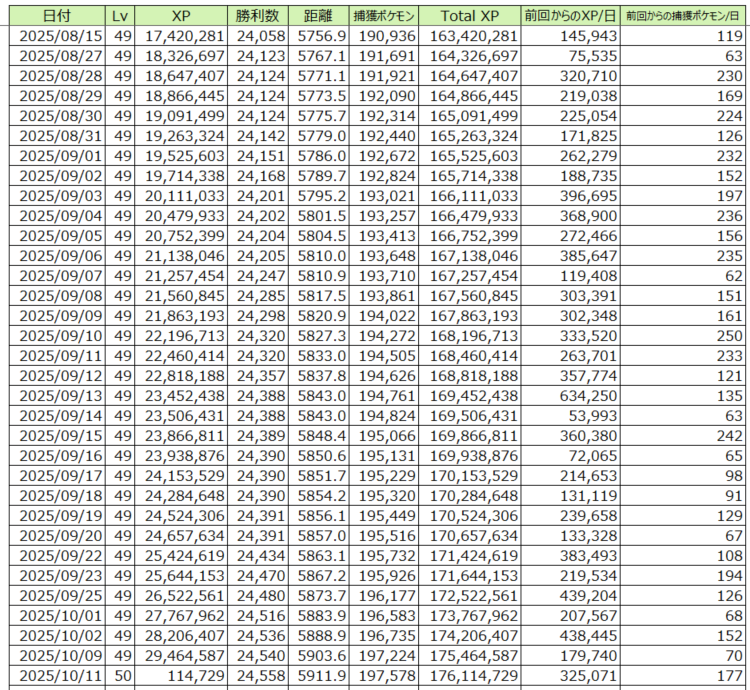750x690 pixels.
Task: Click the Lv cell showing 50
Action: (x=122, y=678)
